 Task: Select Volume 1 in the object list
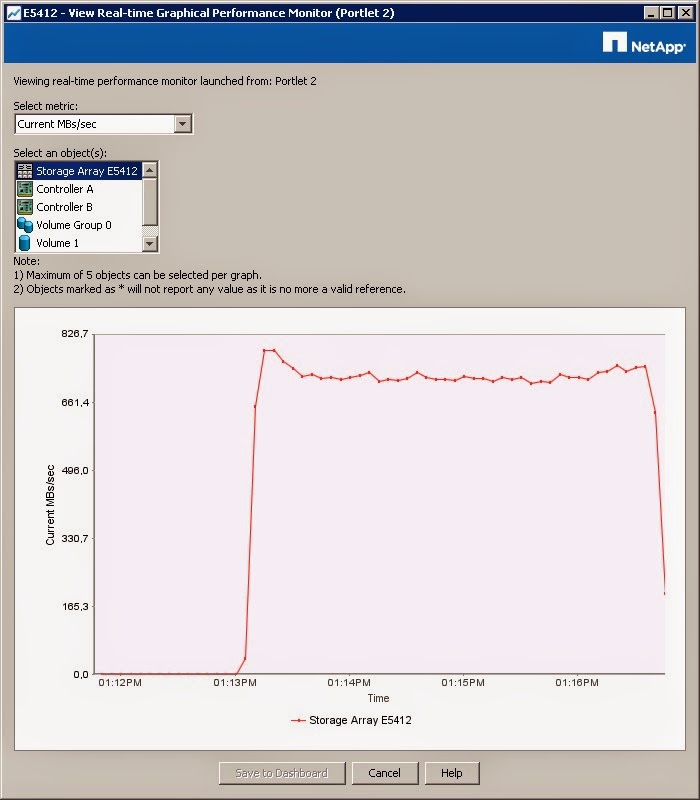tap(79, 243)
